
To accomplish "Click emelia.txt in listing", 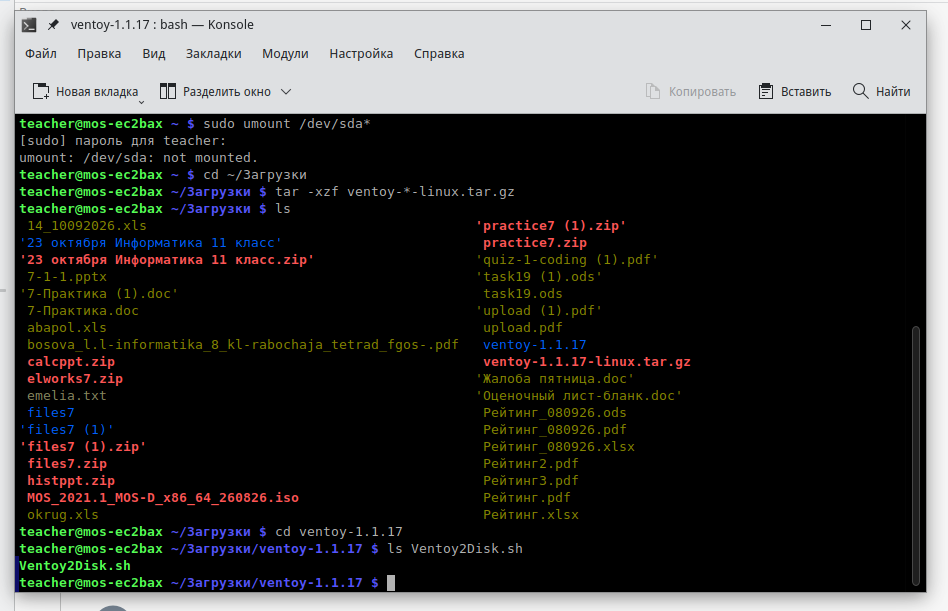I will pos(67,396).
